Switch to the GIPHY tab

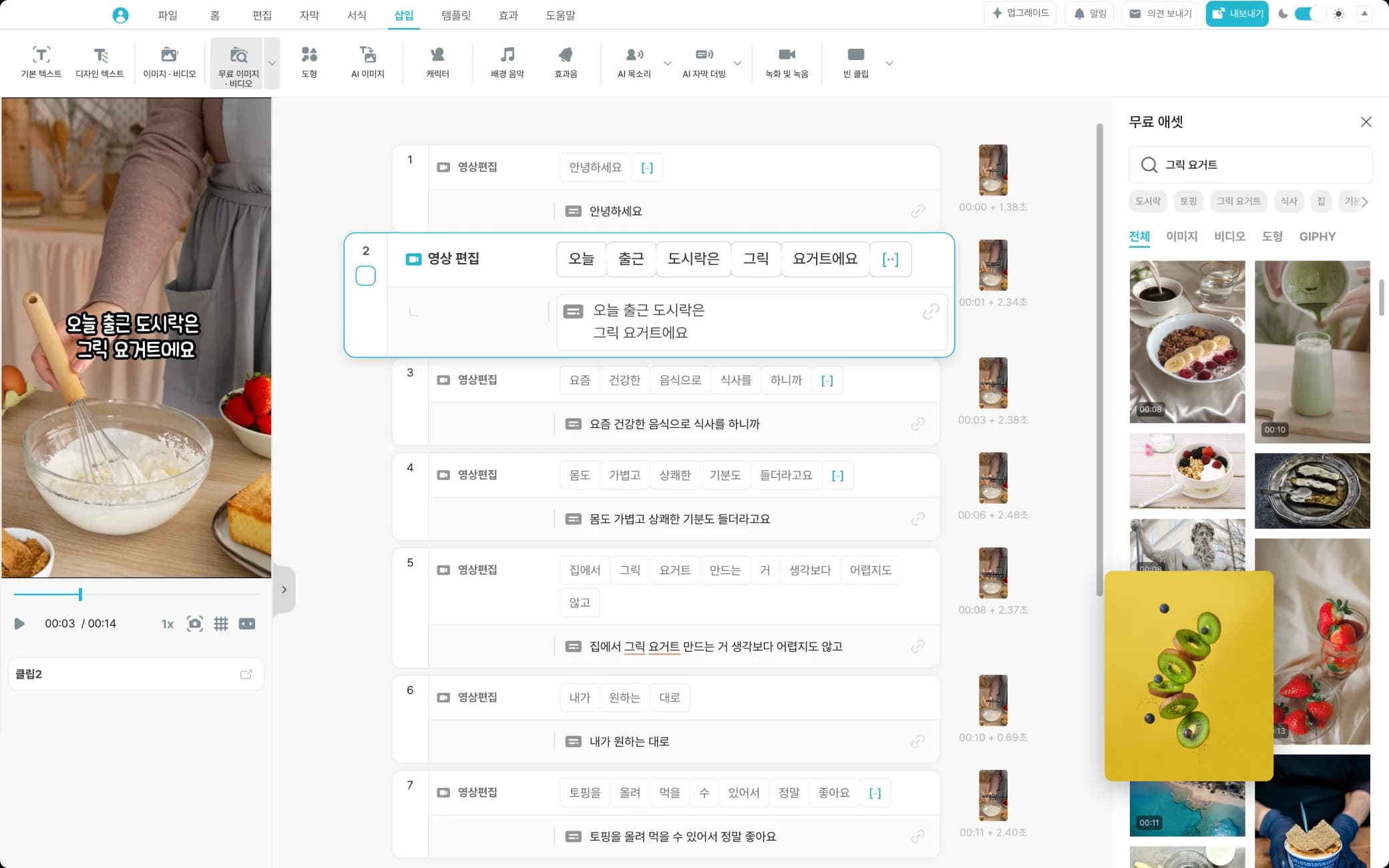pos(1317,236)
